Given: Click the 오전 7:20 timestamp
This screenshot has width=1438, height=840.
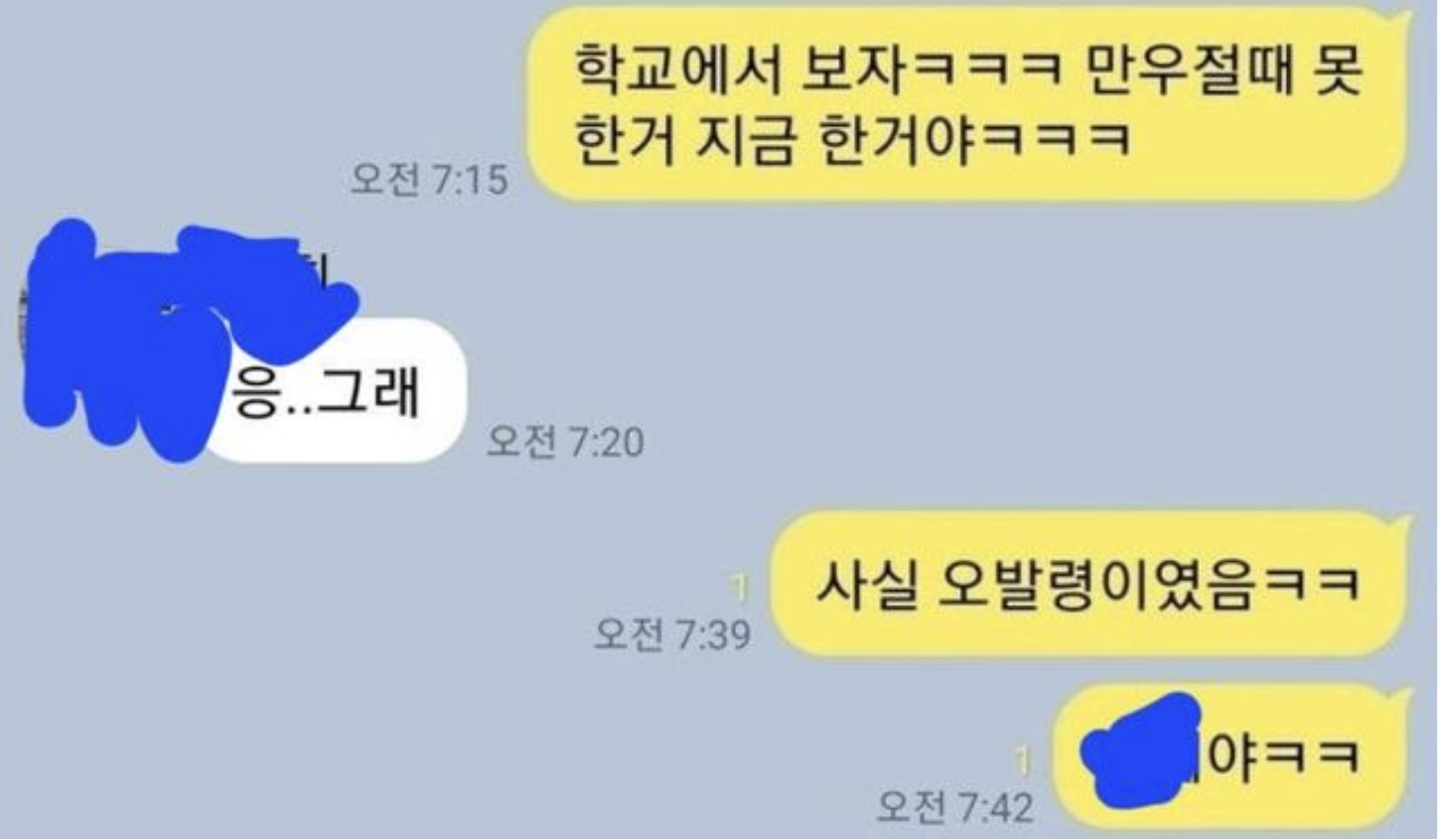Looking at the screenshot, I should tap(565, 442).
